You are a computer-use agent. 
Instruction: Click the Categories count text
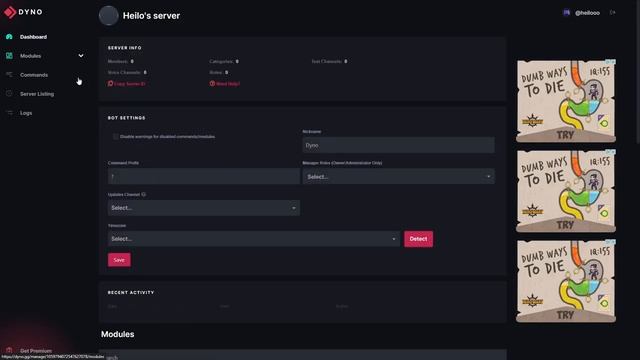[224, 61]
